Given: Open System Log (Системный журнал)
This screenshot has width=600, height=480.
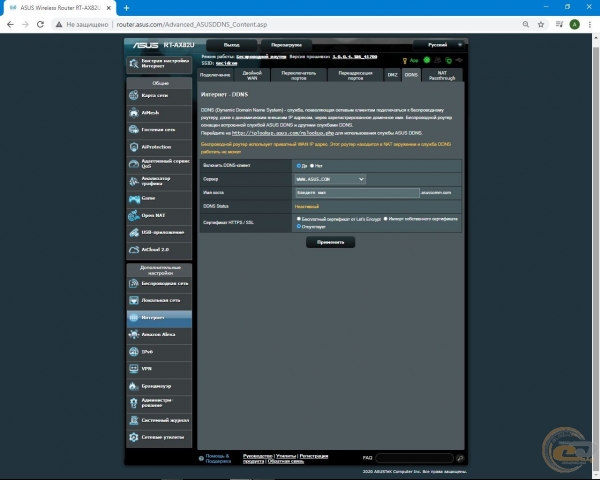Looking at the screenshot, I should 159,420.
